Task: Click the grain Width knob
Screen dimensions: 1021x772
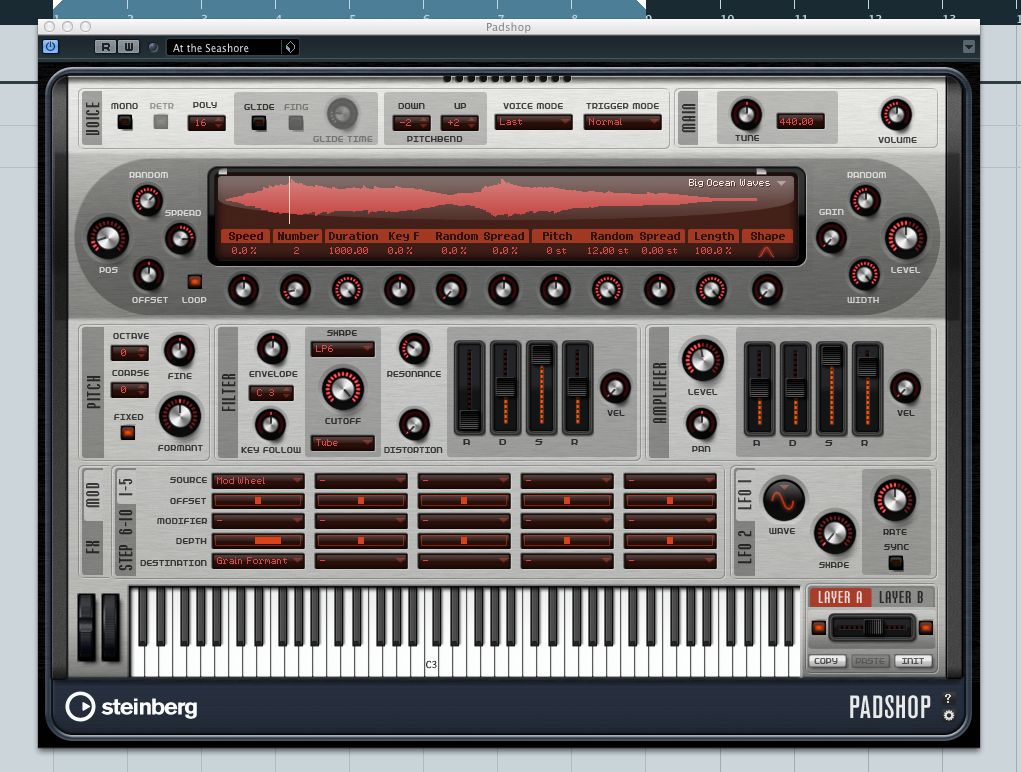Action: (863, 274)
